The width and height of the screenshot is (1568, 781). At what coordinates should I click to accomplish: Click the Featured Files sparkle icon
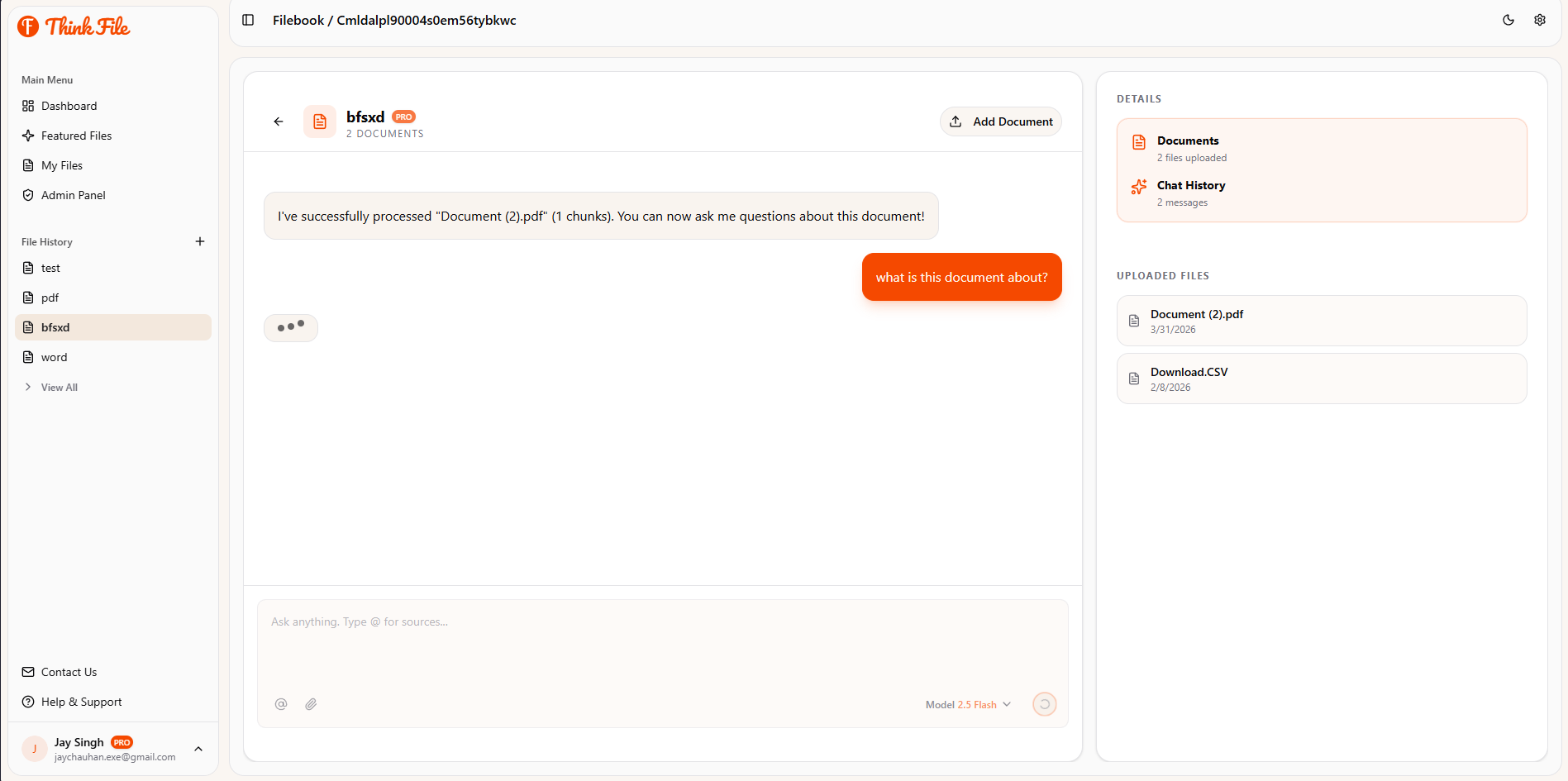(28, 136)
